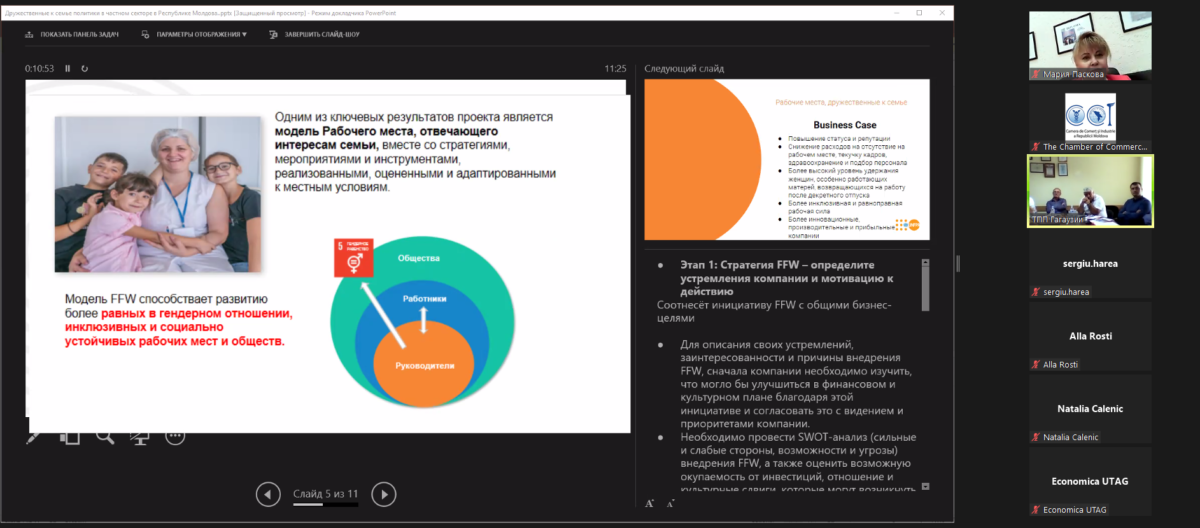End the slide show
Image resolution: width=1200 pixels, height=528 pixels.
pos(314,34)
